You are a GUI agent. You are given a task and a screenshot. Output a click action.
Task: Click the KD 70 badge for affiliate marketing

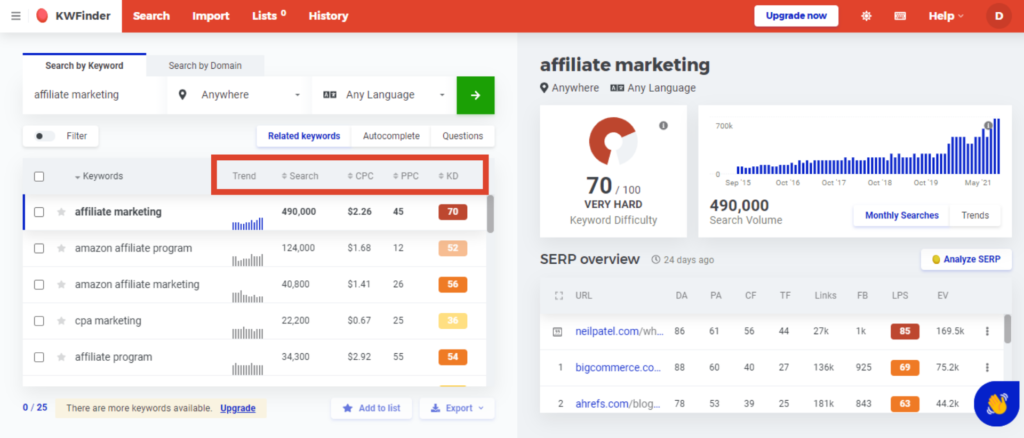point(453,212)
